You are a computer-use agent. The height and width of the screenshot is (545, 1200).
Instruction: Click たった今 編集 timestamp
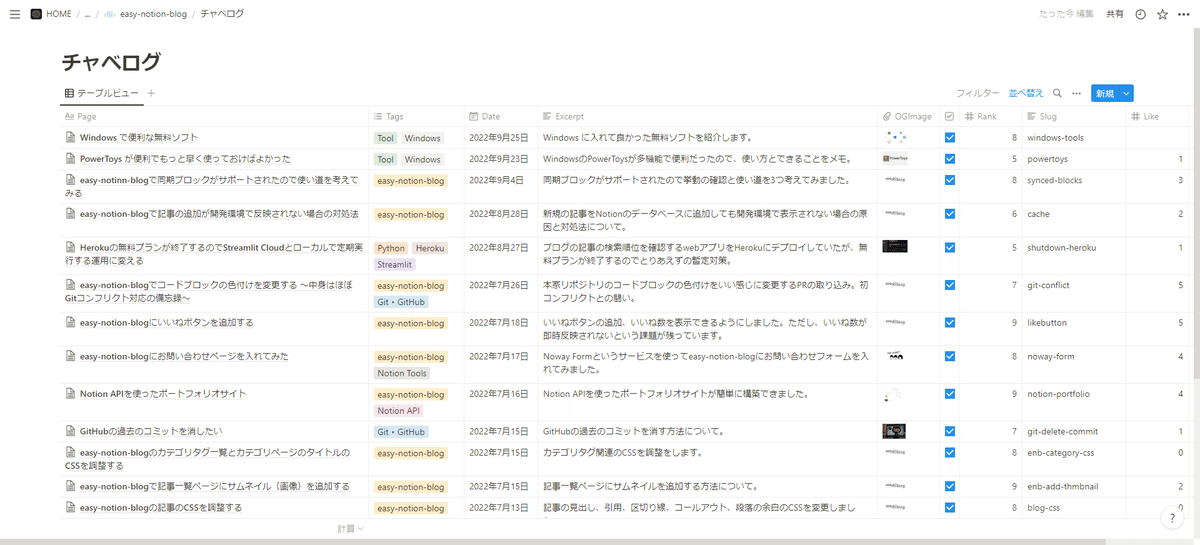point(1066,15)
